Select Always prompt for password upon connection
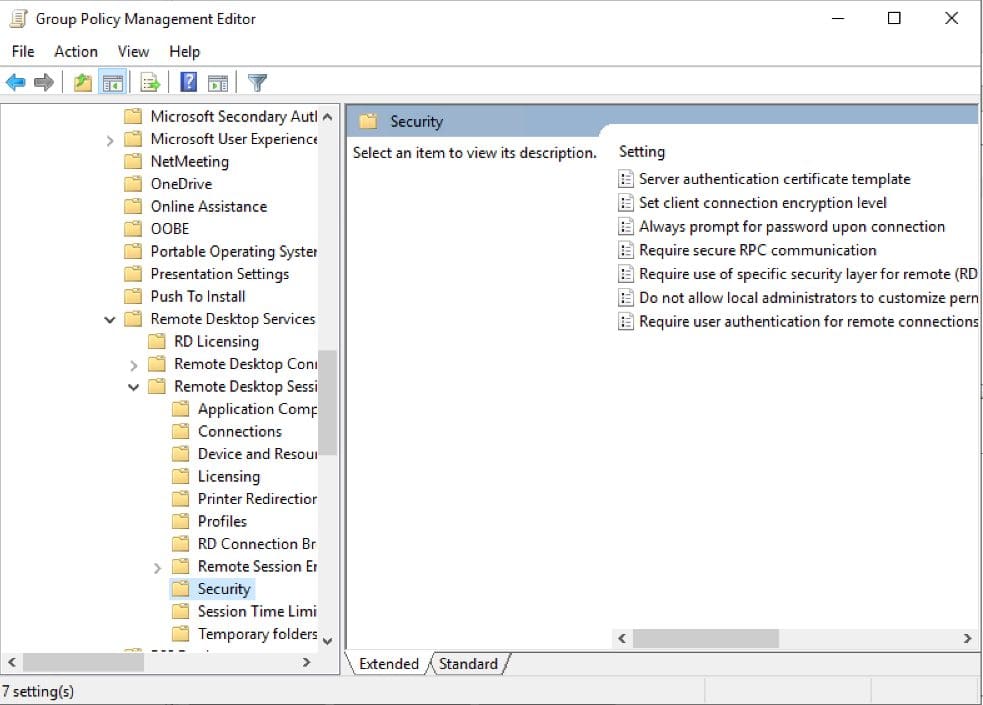The image size is (983, 705). click(791, 227)
